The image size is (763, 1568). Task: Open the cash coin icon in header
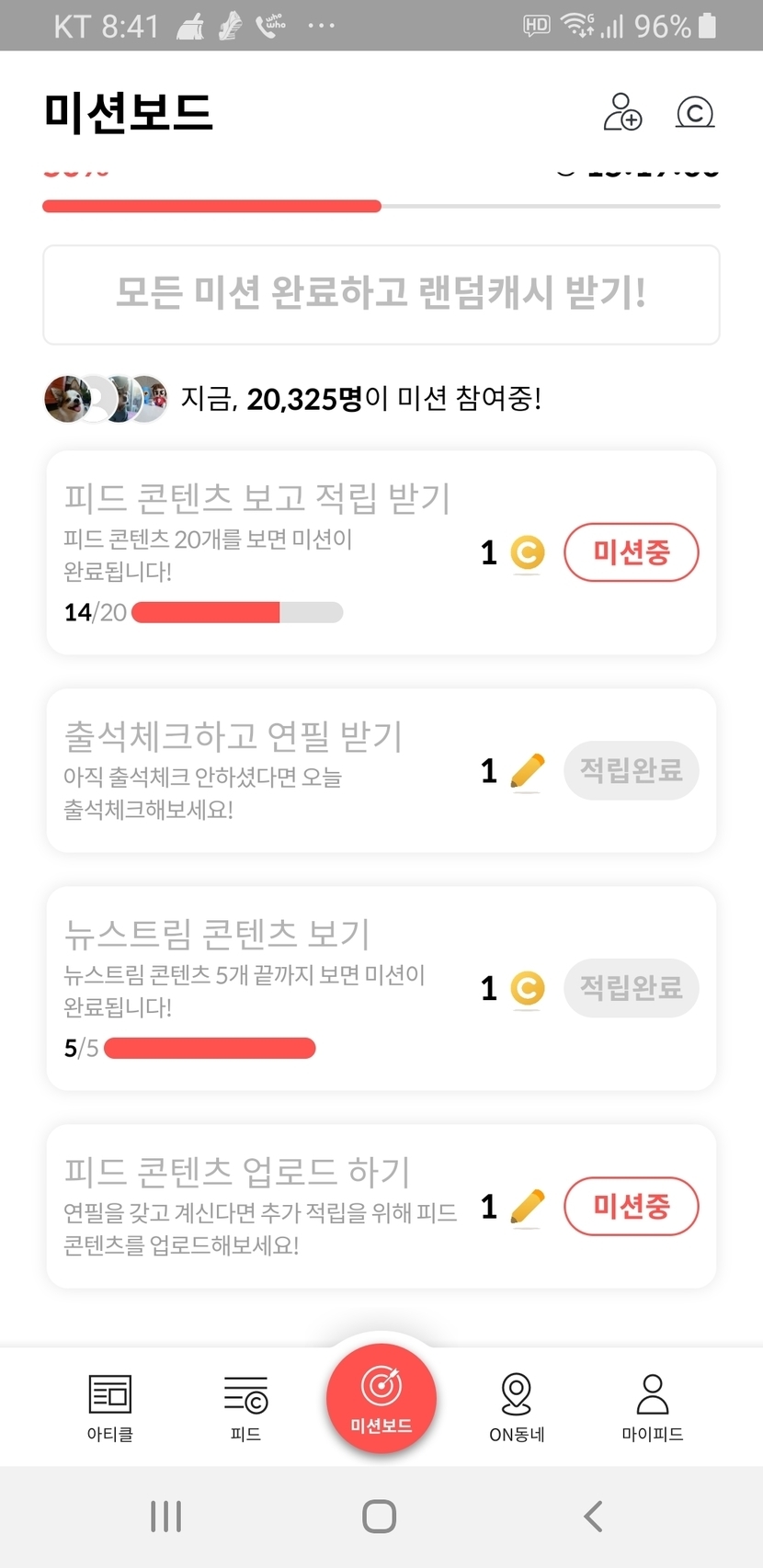[695, 112]
